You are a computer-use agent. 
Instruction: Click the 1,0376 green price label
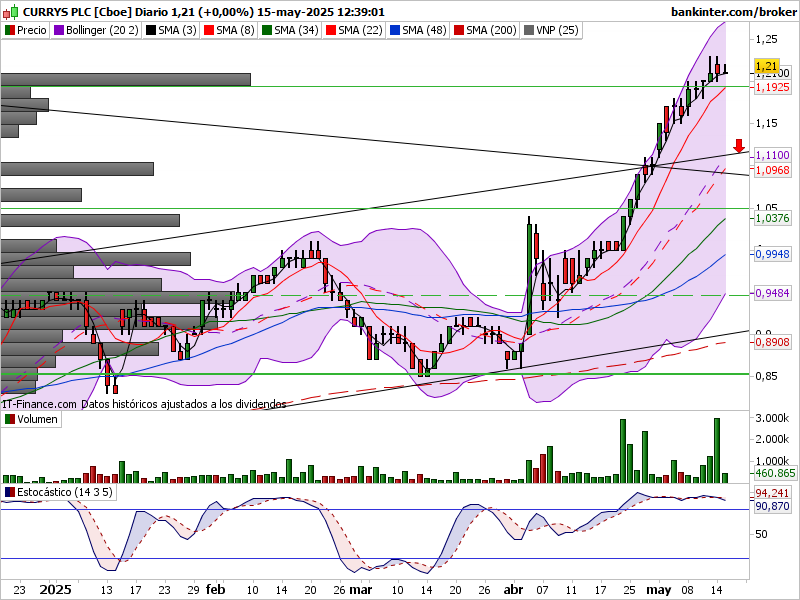(772, 218)
